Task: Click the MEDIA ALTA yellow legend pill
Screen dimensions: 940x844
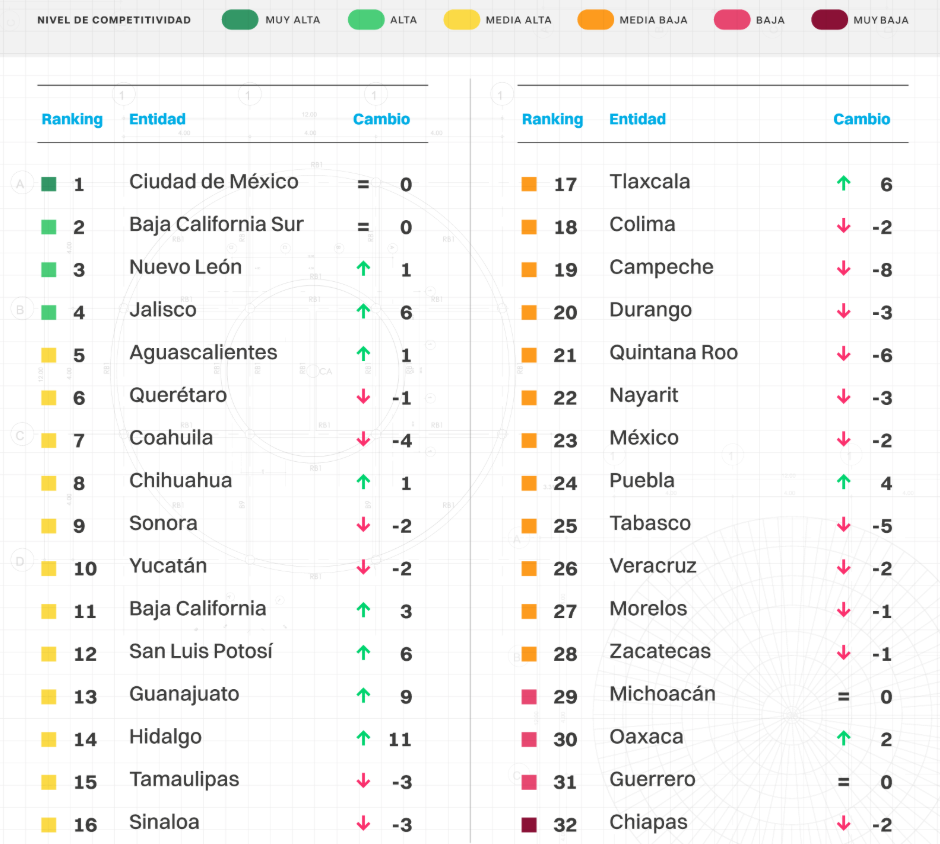Action: pos(462,20)
